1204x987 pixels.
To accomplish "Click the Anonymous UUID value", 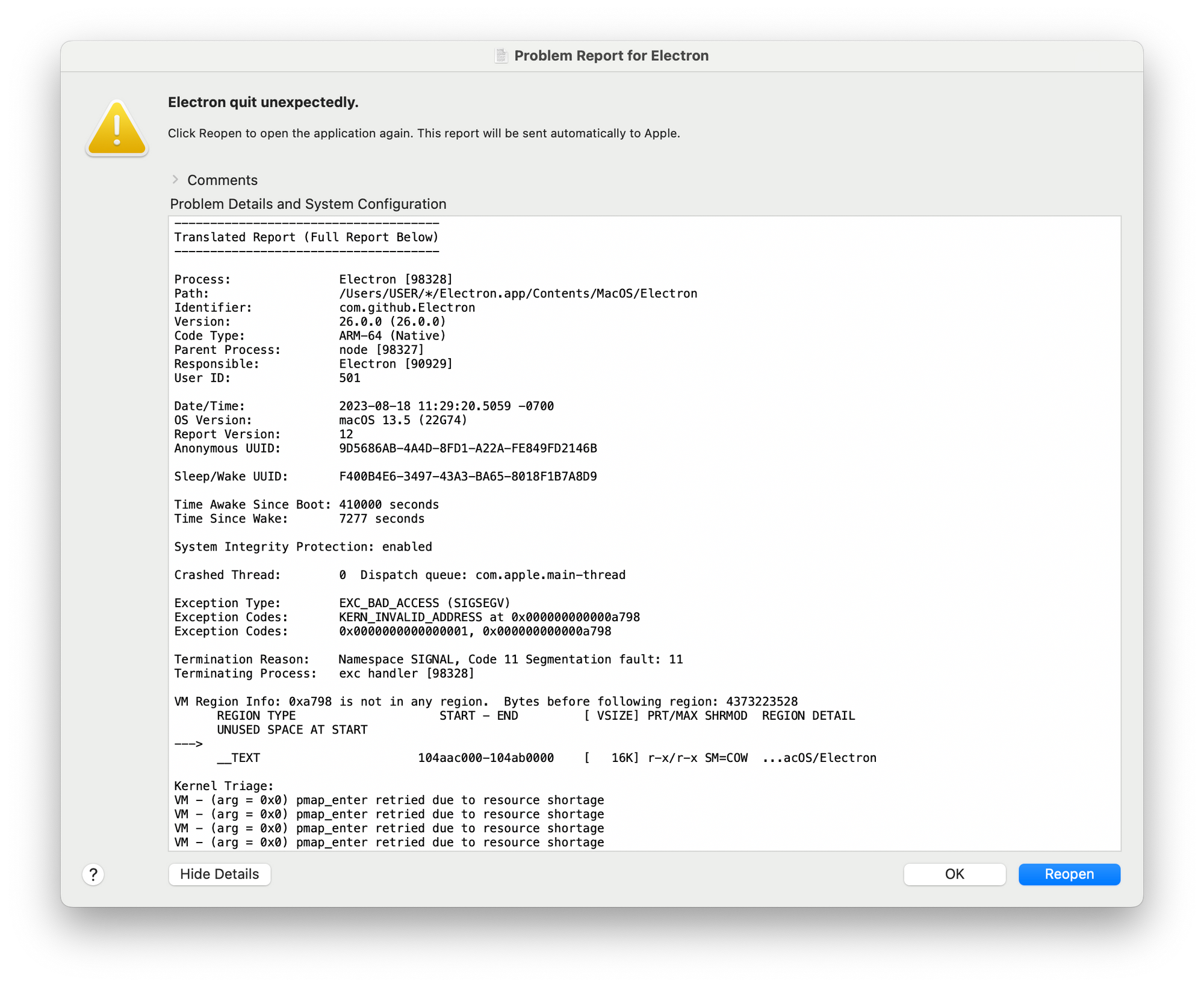I will tap(468, 448).
